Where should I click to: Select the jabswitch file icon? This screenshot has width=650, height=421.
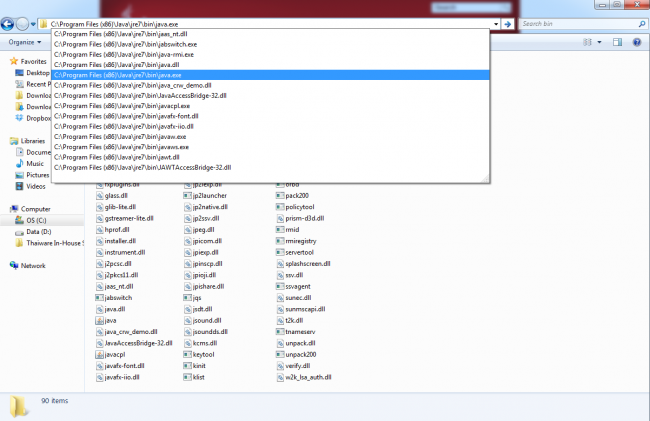[x=99, y=298]
